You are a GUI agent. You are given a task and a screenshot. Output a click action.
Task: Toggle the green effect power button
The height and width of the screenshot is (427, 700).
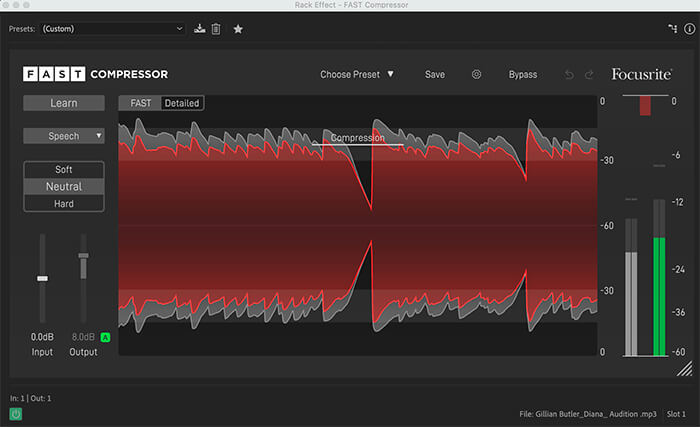(x=16, y=413)
